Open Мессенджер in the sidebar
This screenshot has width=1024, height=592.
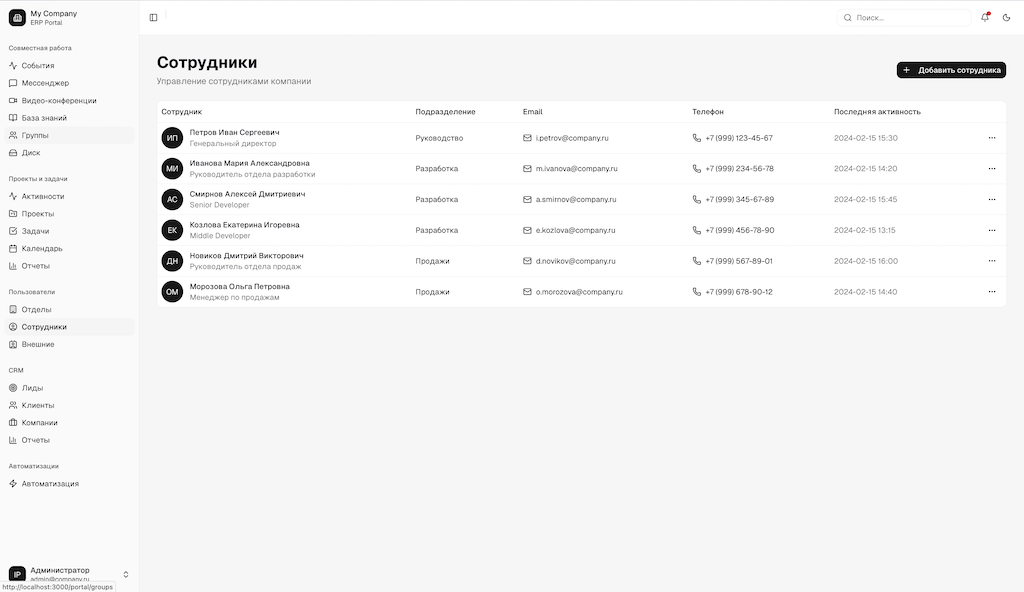(45, 83)
